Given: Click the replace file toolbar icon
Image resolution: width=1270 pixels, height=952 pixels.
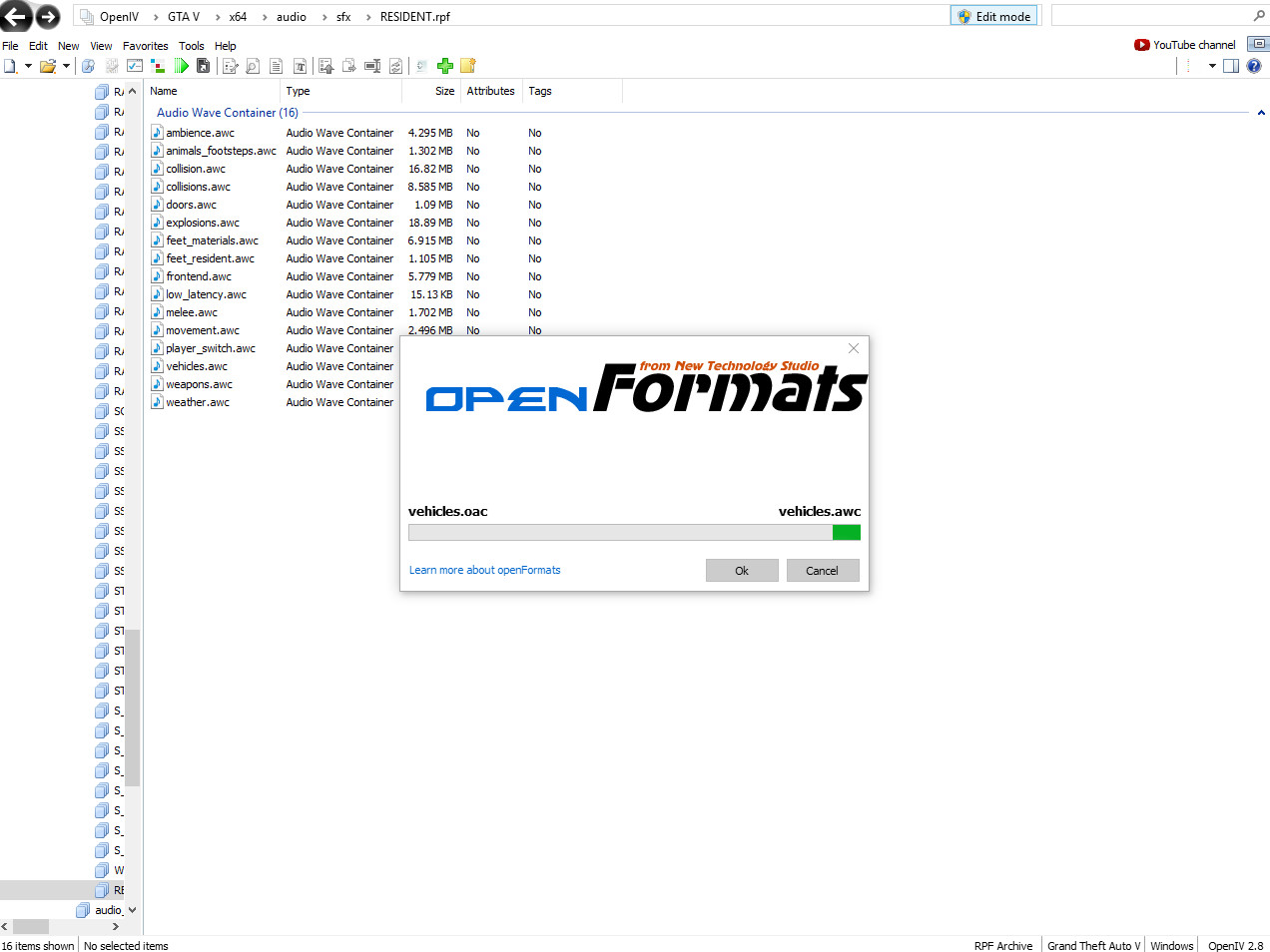Looking at the screenshot, I should [395, 66].
